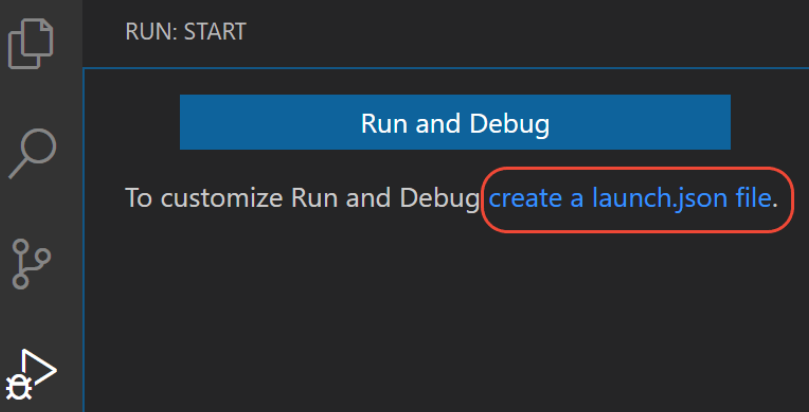Click the create a launch.json file link
The width and height of the screenshot is (809, 412).
[630, 198]
